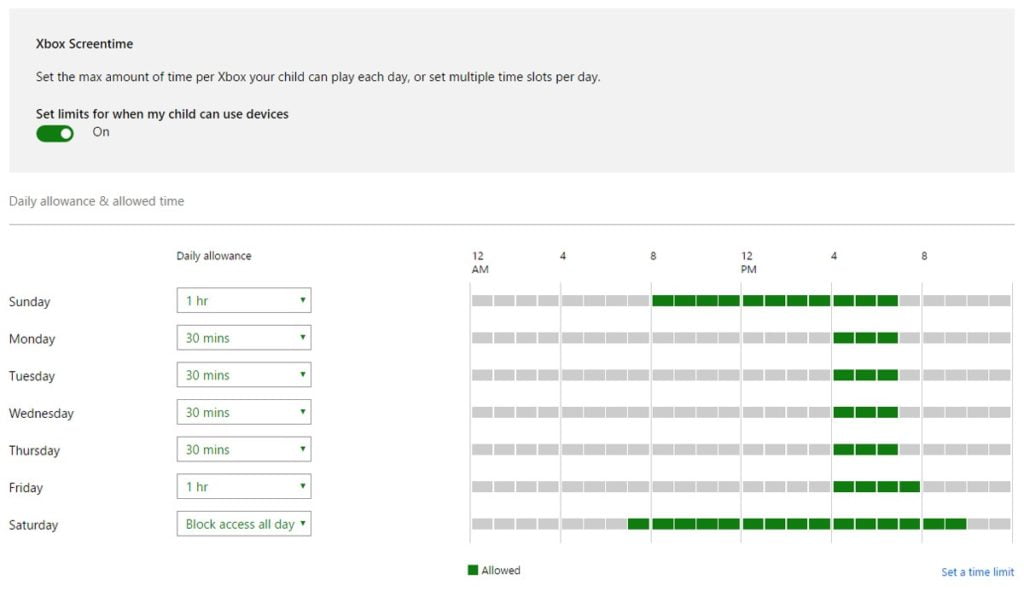1024x603 pixels.
Task: Click the Xbox Screentime heading
Action: (x=84, y=44)
